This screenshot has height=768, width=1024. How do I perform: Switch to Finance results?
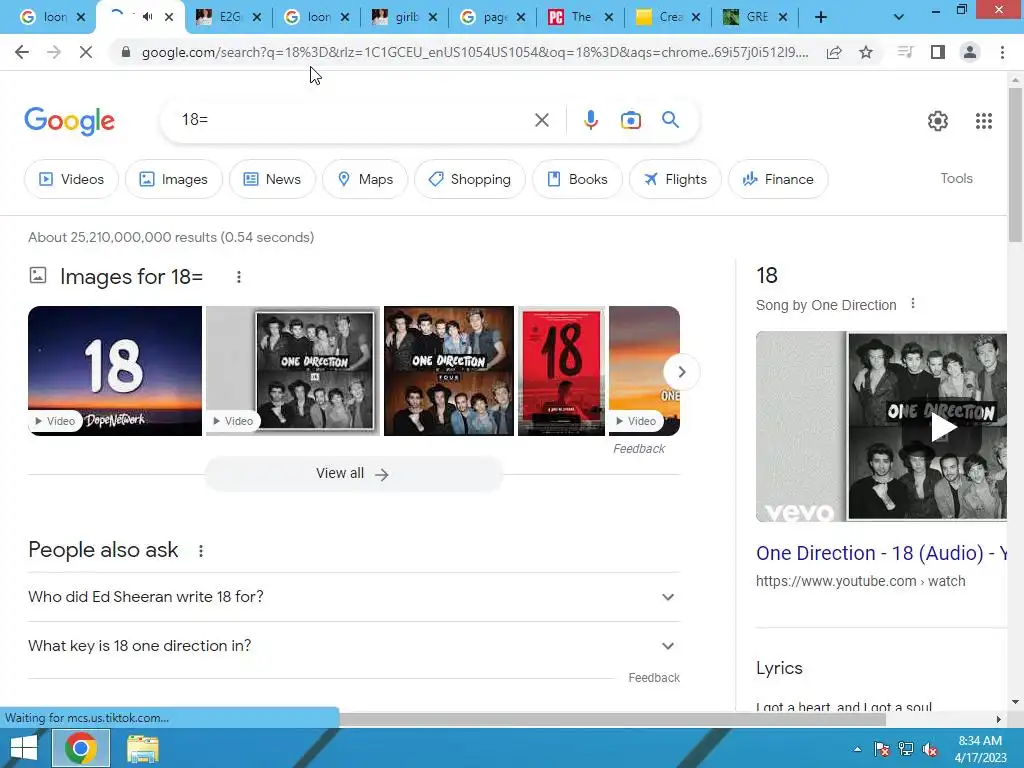point(778,179)
